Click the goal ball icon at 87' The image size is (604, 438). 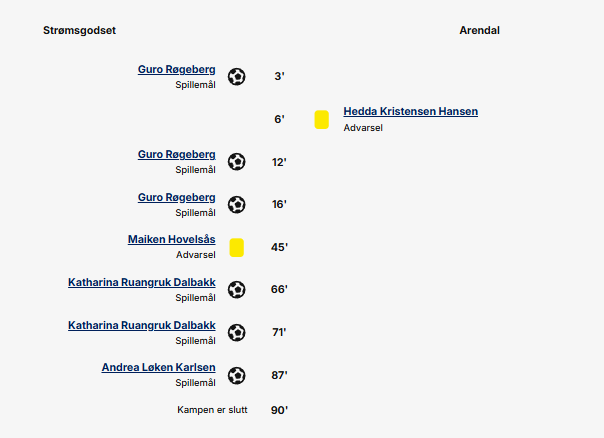pyautogui.click(x=237, y=376)
